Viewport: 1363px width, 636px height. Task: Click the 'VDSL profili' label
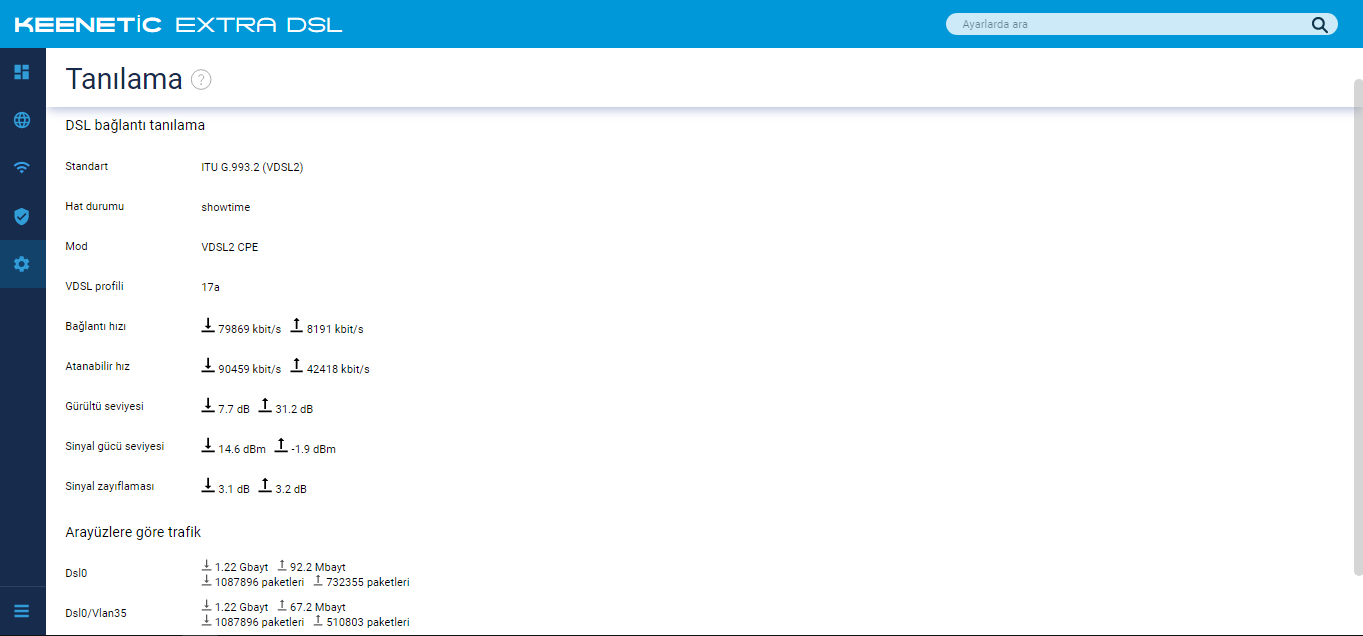point(95,286)
